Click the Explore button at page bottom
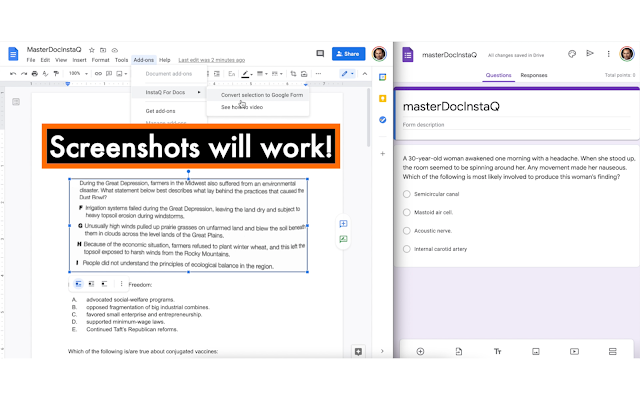640x400 pixels. click(358, 351)
